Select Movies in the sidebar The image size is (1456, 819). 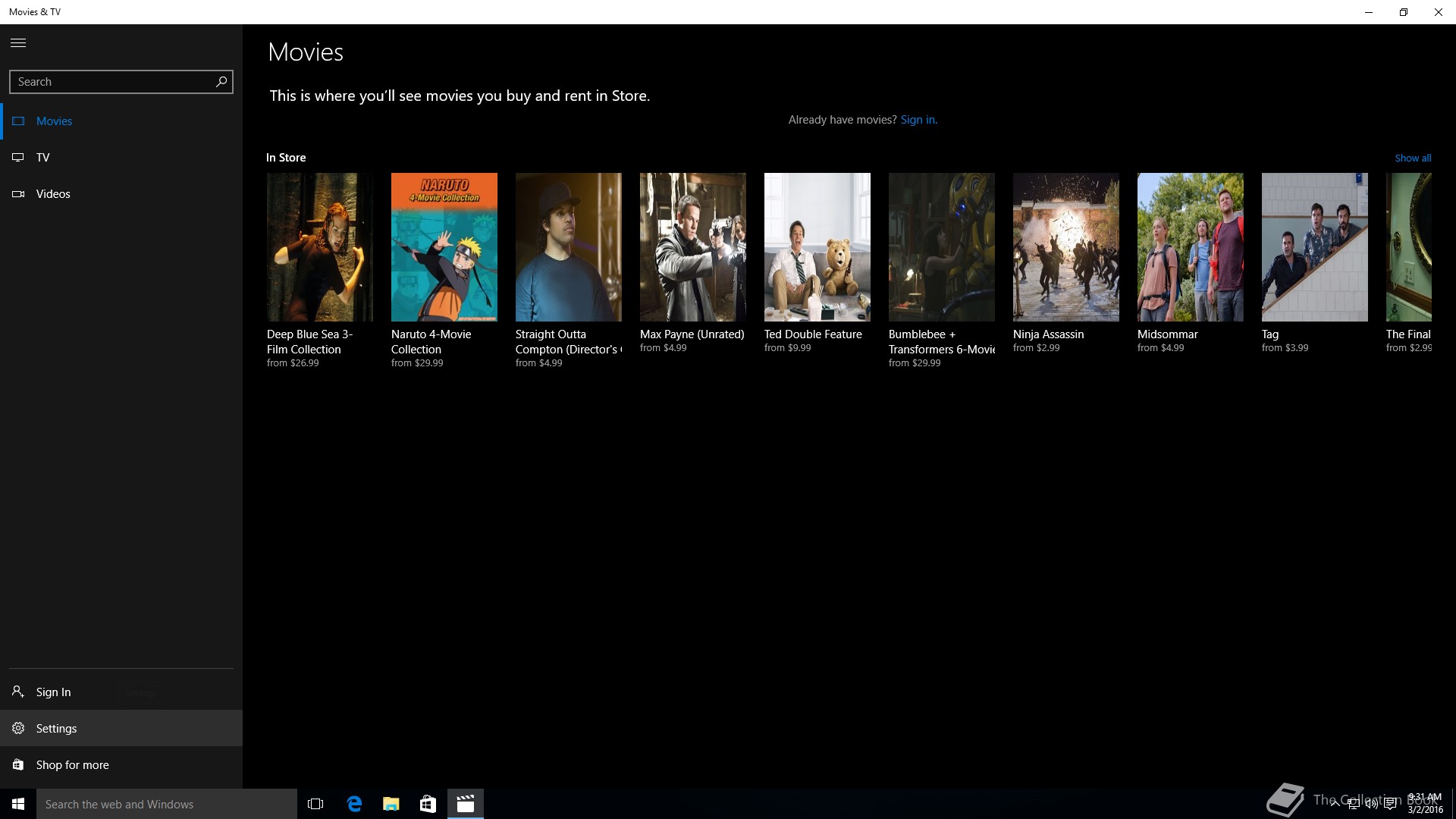tap(121, 121)
